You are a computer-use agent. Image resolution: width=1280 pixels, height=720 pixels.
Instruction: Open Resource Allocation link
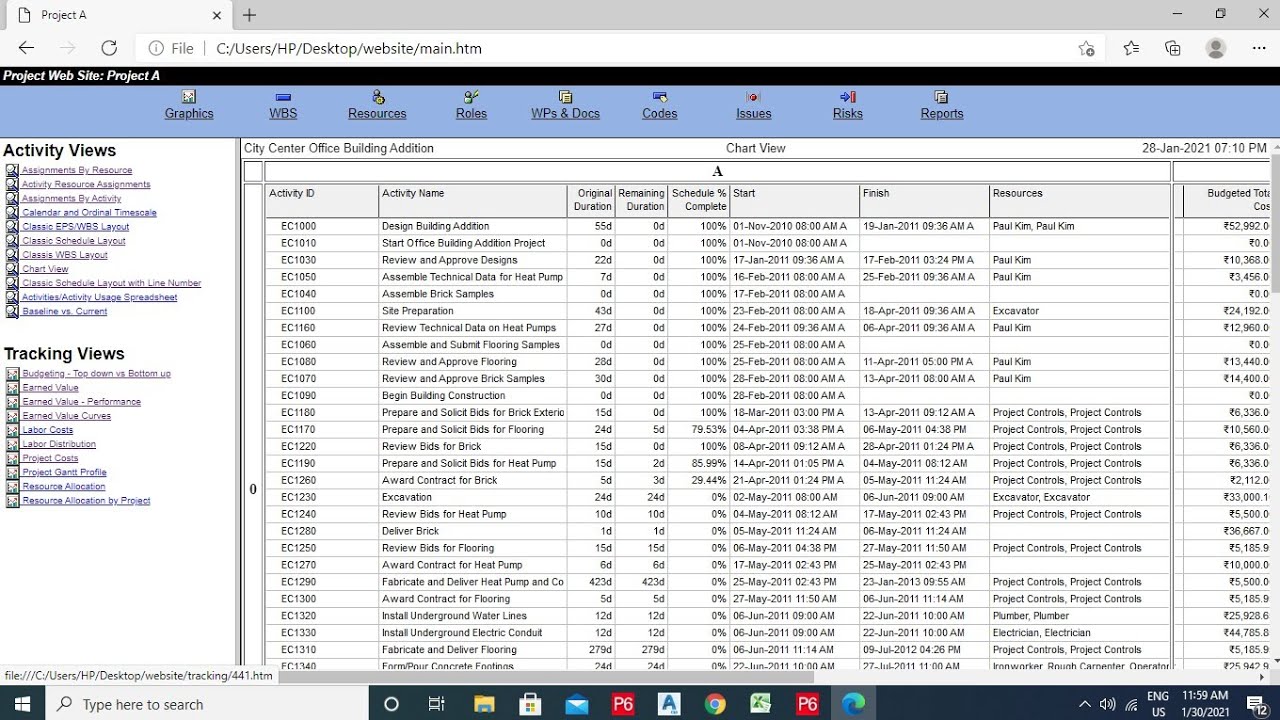63,487
